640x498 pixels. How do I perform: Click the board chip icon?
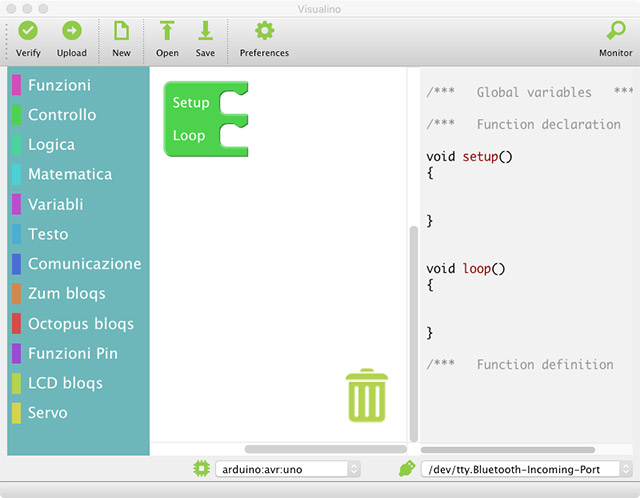(x=201, y=468)
